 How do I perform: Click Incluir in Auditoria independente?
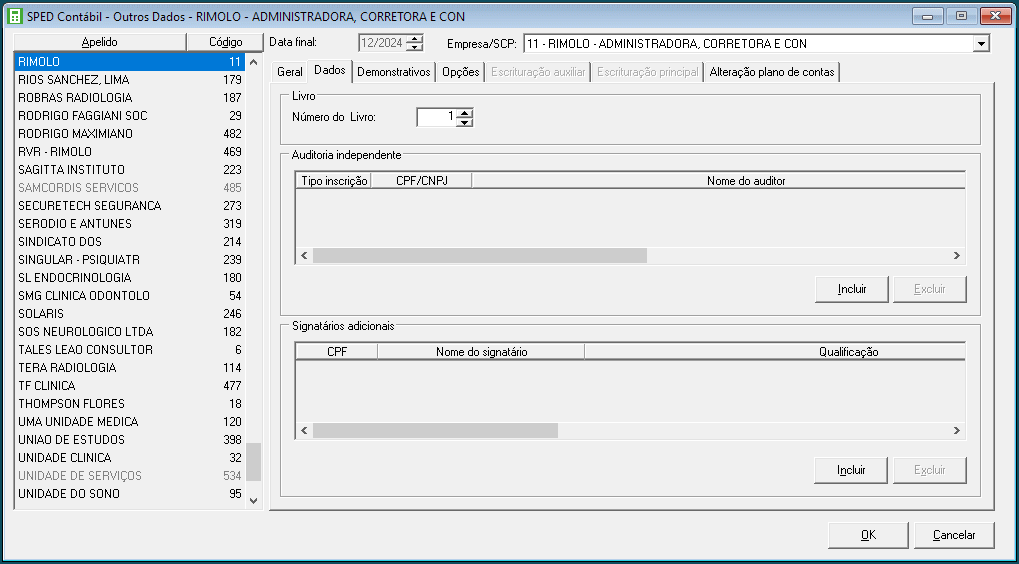tap(851, 289)
